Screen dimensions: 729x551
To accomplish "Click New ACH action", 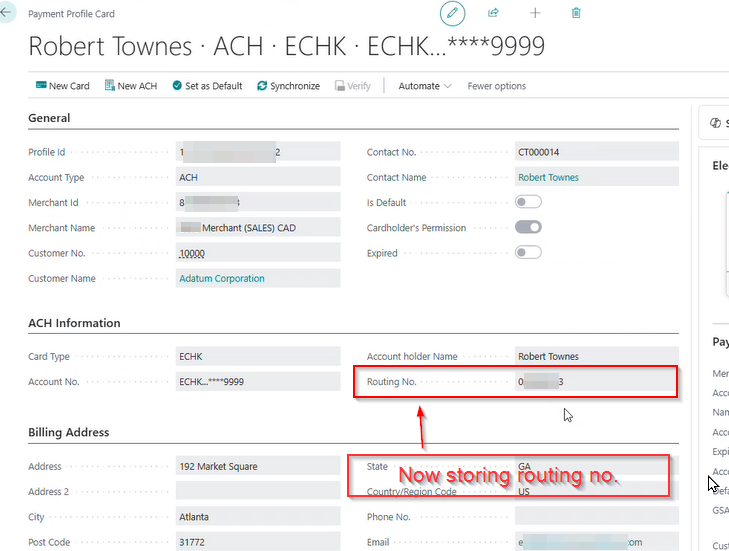I will point(131,86).
